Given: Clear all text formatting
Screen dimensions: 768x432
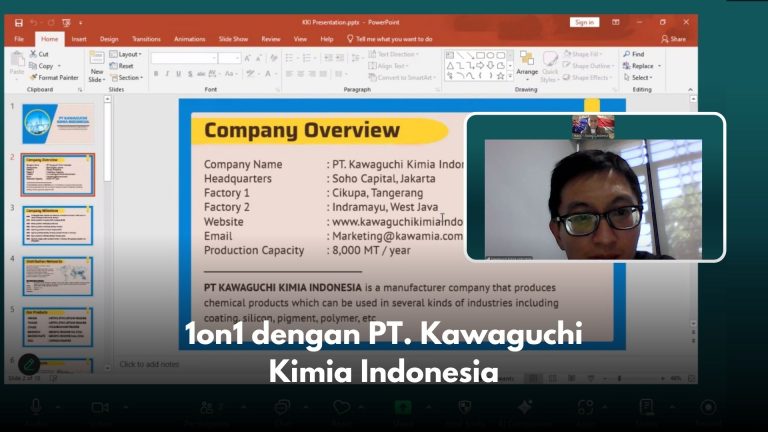Looking at the screenshot, I should (273, 58).
